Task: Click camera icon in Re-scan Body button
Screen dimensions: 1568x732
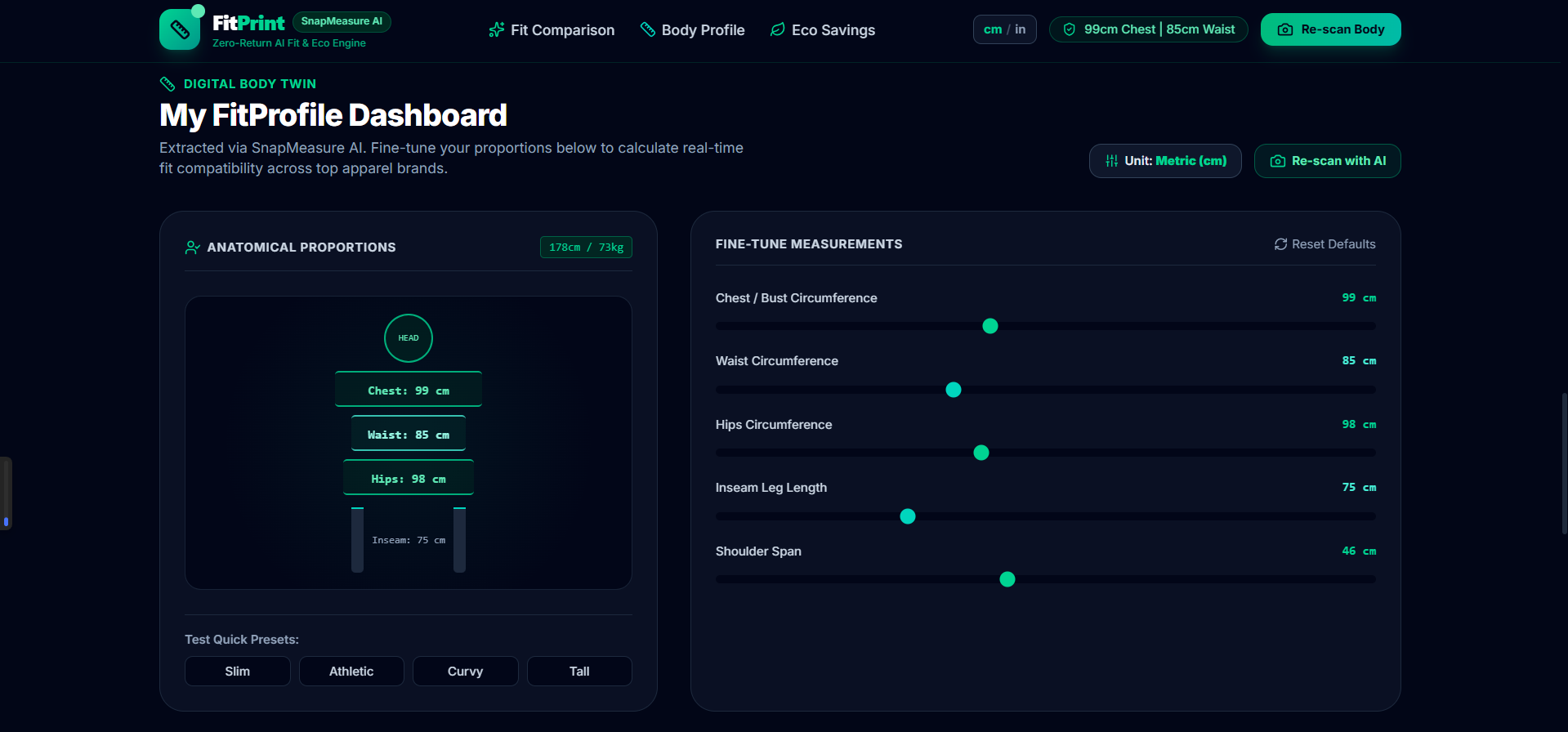Action: 1284,29
